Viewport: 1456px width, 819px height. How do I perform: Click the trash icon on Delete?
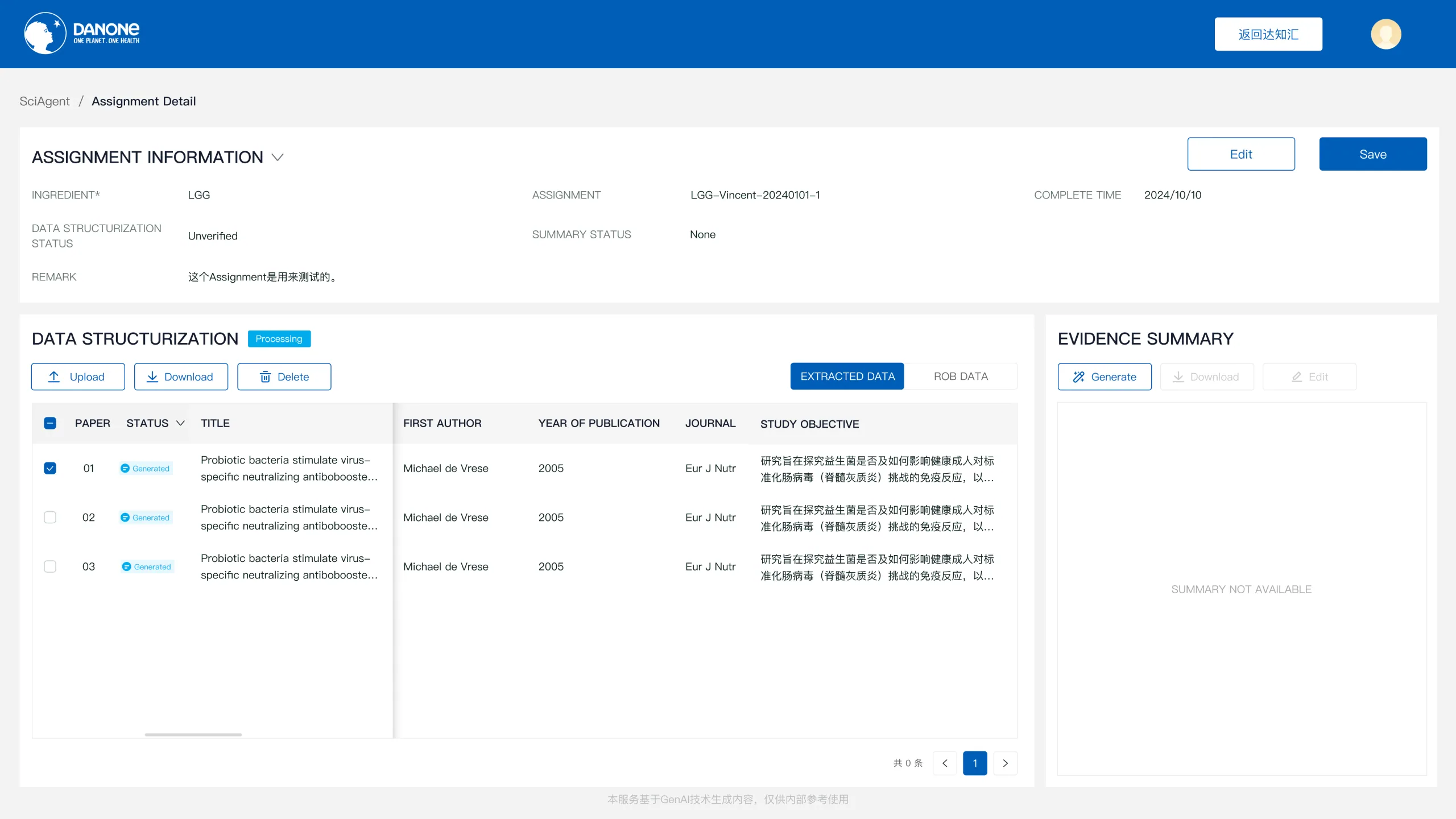265,377
